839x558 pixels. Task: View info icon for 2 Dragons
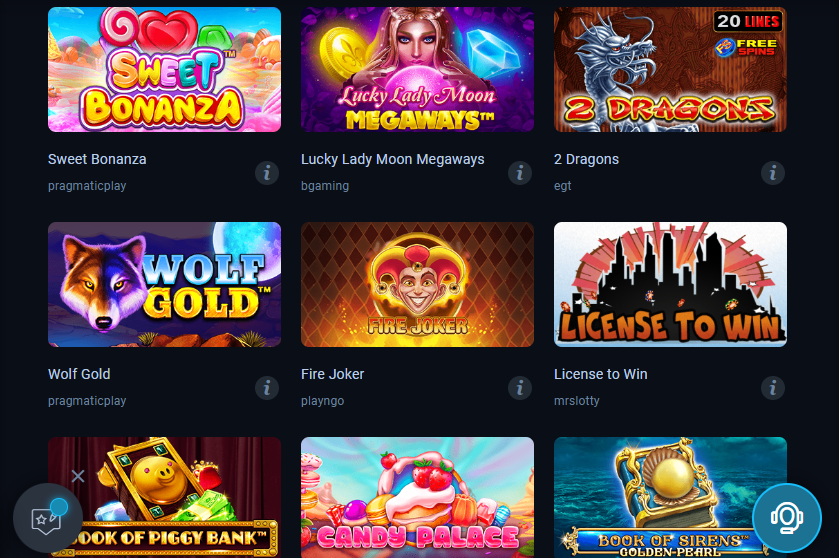(773, 173)
